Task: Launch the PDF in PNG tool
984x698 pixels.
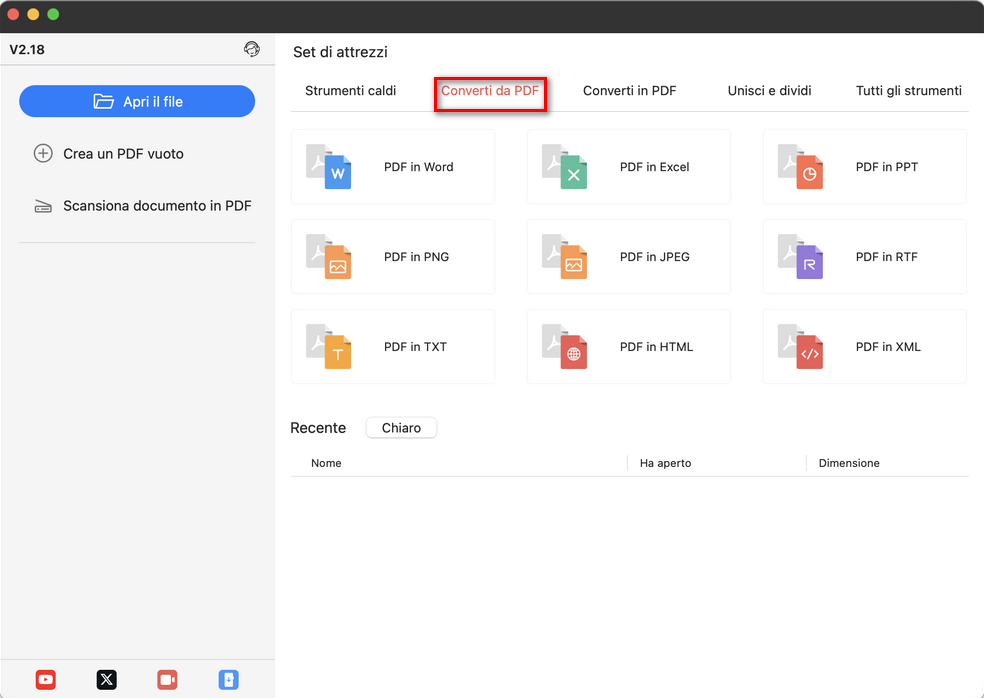Action: (392, 256)
